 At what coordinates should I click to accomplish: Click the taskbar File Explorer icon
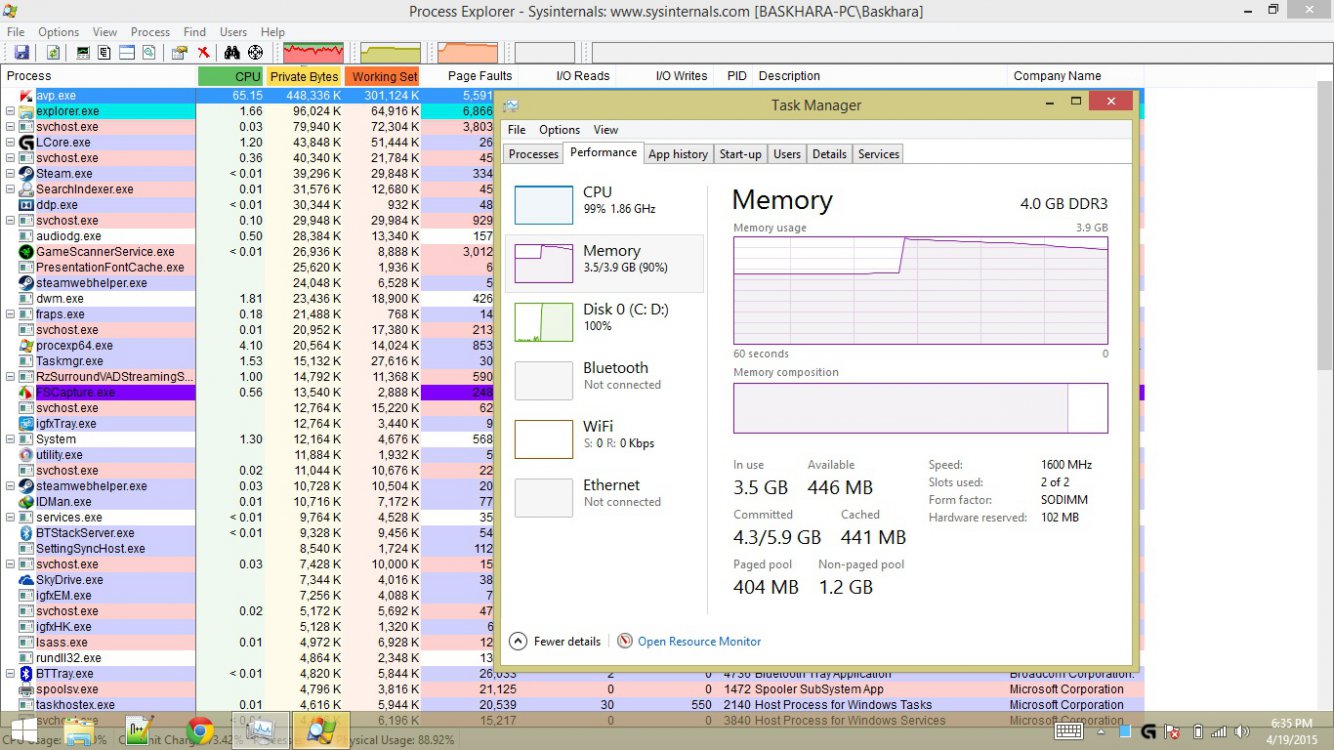80,732
